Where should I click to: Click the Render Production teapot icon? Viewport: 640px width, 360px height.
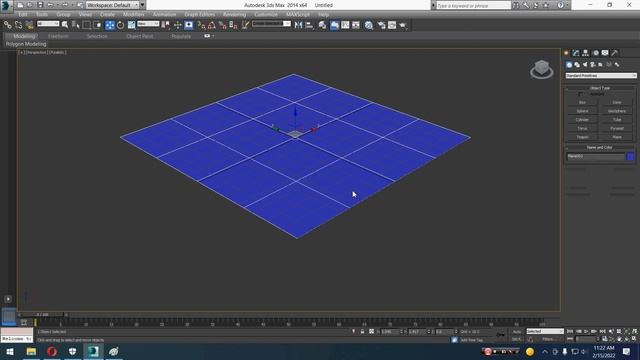[x=403, y=25]
